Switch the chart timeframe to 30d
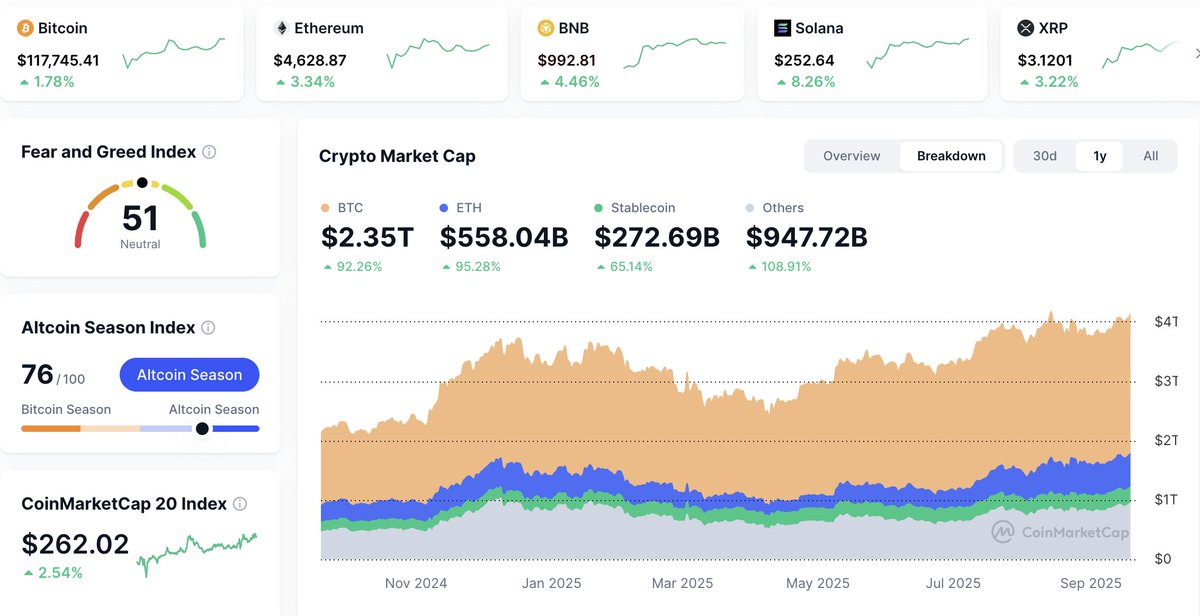The image size is (1200, 616). coord(1045,156)
